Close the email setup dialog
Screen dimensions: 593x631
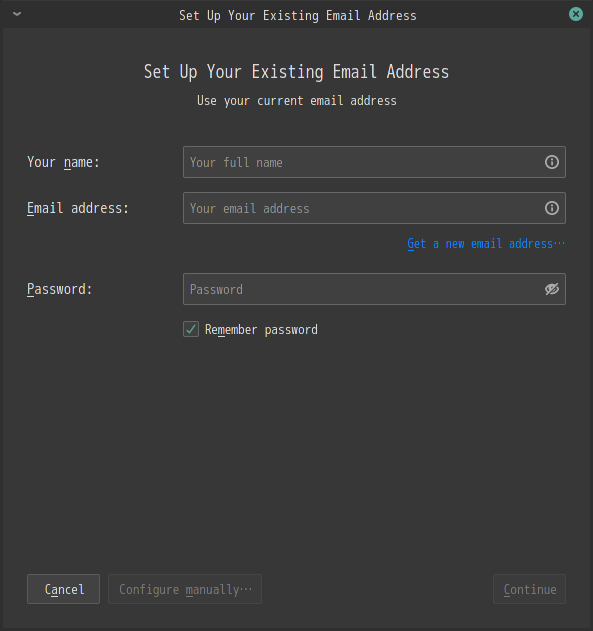coord(576,14)
